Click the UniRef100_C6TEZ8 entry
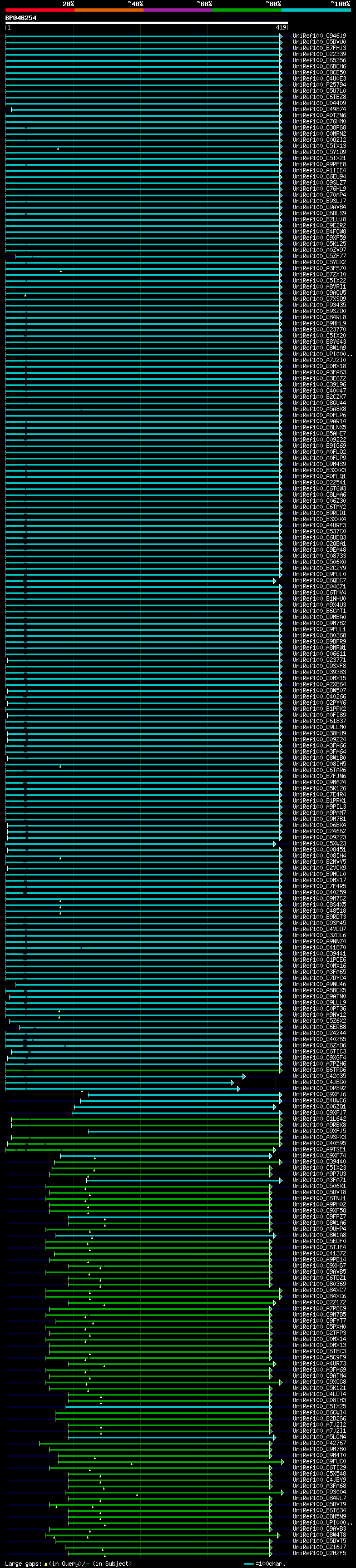The width and height of the screenshot is (356, 1568). pyautogui.click(x=319, y=97)
